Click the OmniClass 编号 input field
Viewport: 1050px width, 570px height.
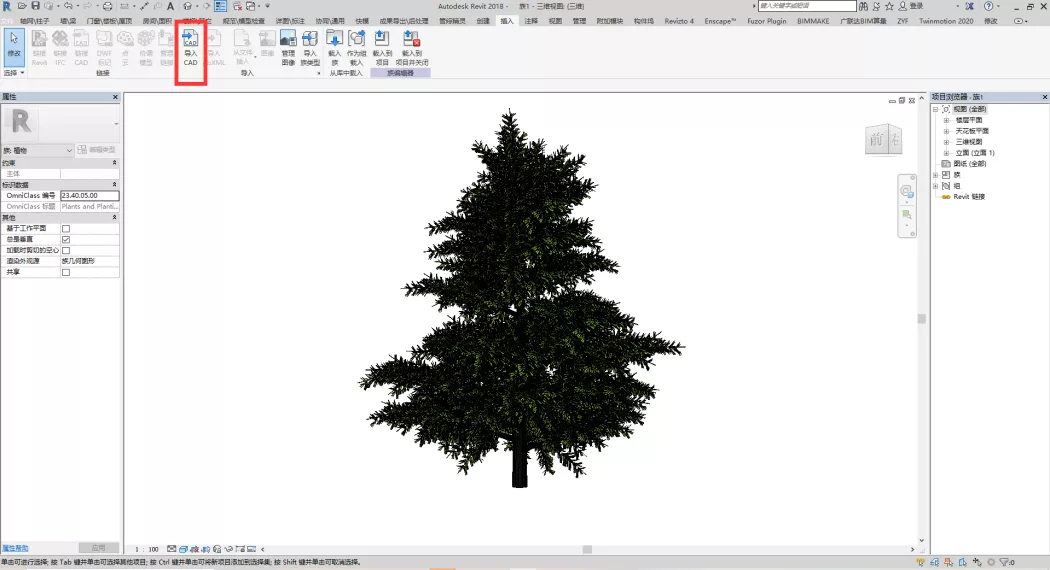point(89,196)
